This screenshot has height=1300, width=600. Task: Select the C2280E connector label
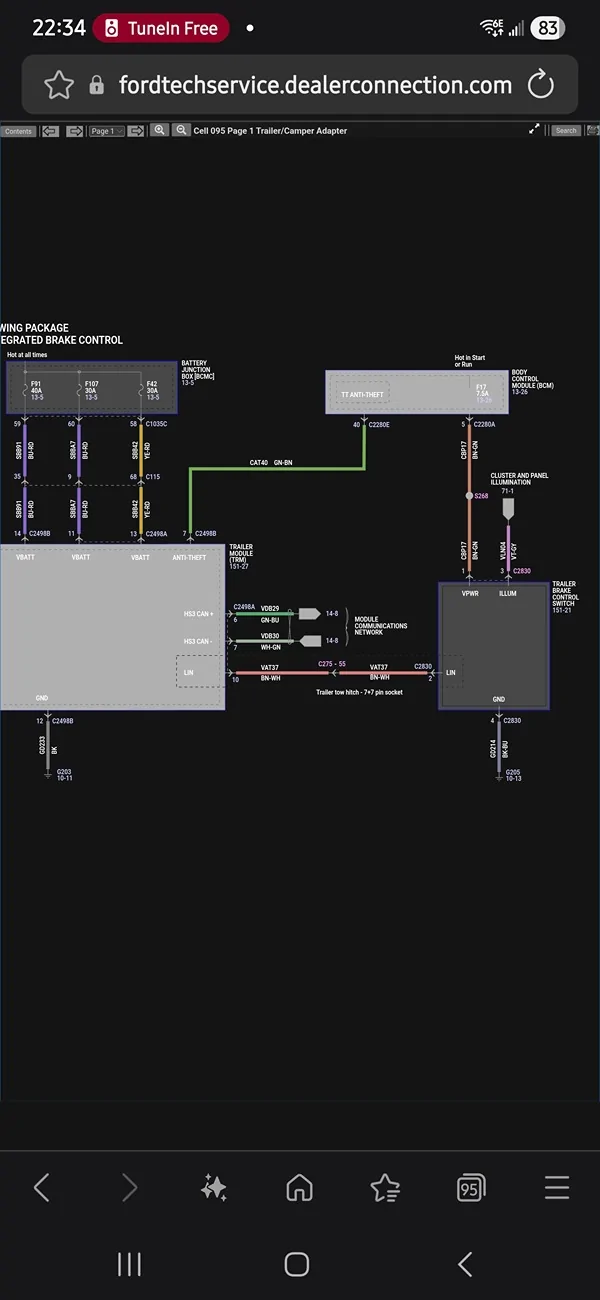point(378,425)
